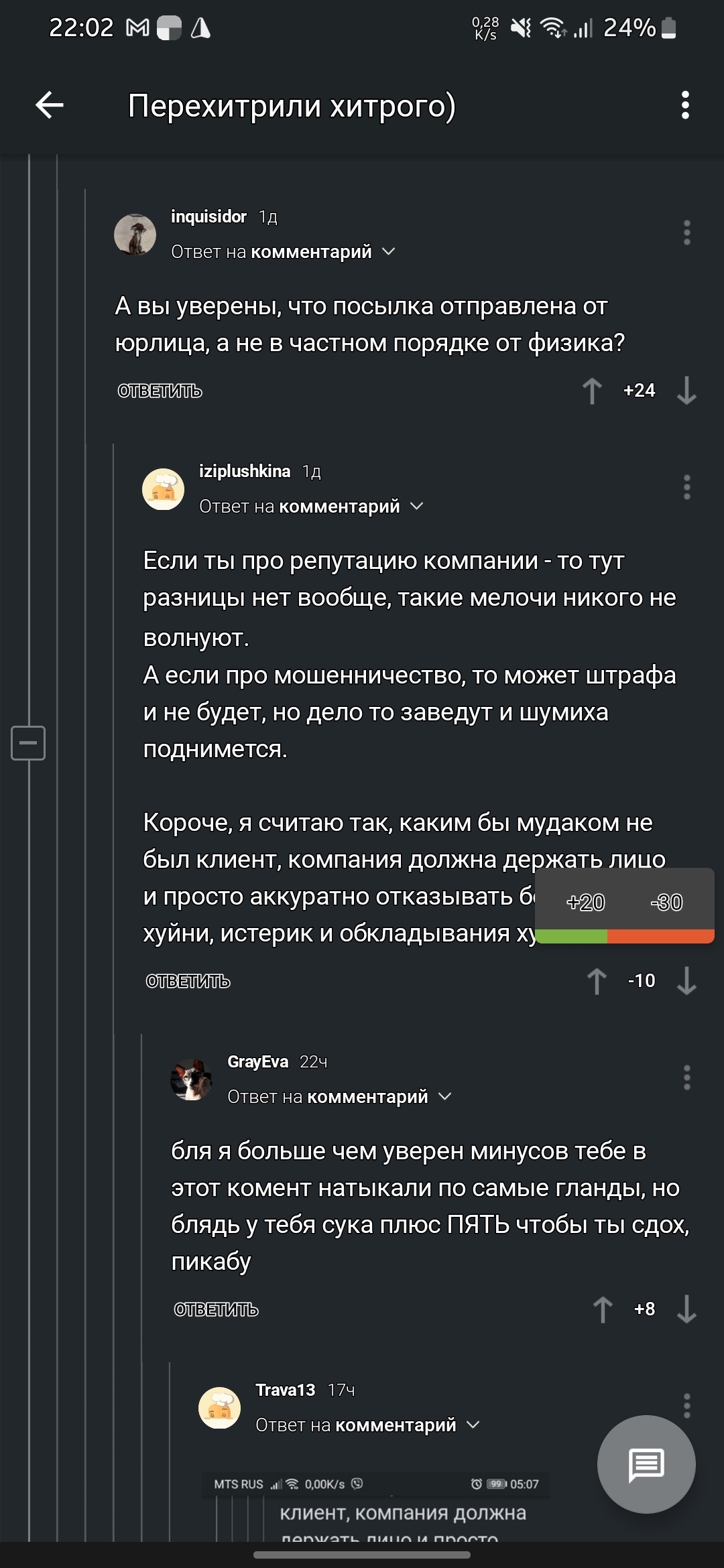Upvote inquisidor's comment

[592, 391]
